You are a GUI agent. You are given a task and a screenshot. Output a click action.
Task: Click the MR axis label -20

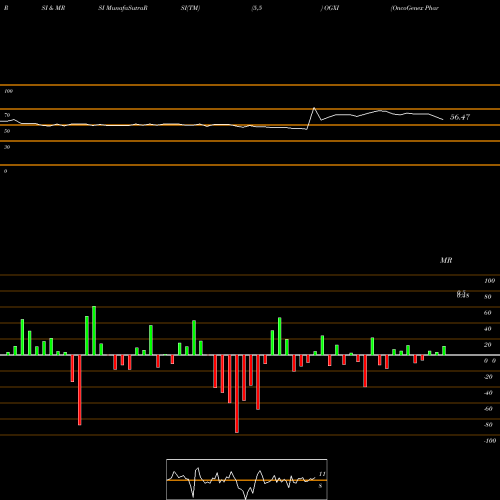click(x=488, y=377)
